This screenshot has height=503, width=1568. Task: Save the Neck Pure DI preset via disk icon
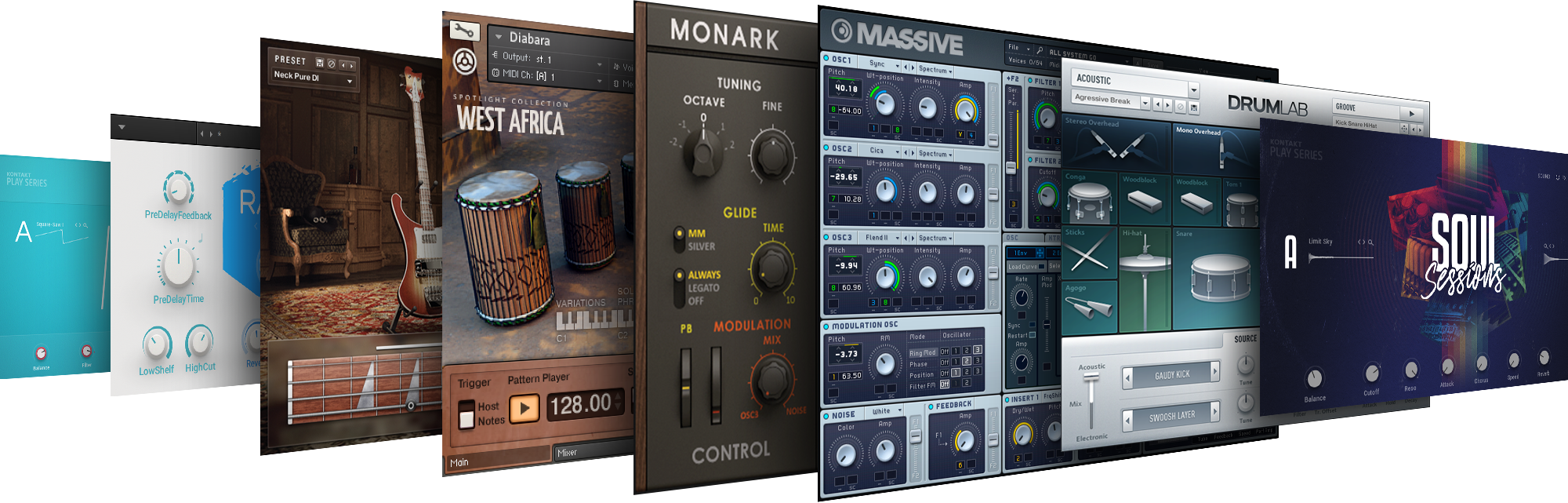click(319, 62)
